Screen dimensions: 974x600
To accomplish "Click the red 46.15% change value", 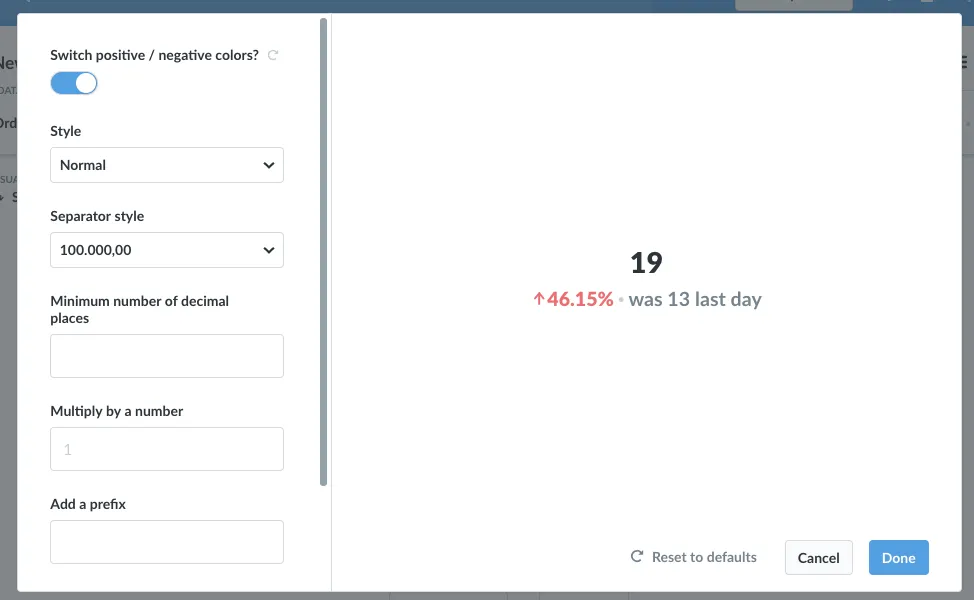I will (x=580, y=299).
